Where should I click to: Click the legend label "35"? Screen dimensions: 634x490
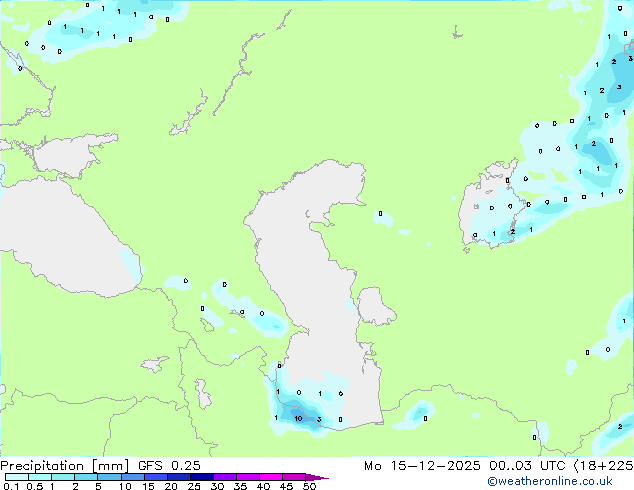tap(240, 486)
